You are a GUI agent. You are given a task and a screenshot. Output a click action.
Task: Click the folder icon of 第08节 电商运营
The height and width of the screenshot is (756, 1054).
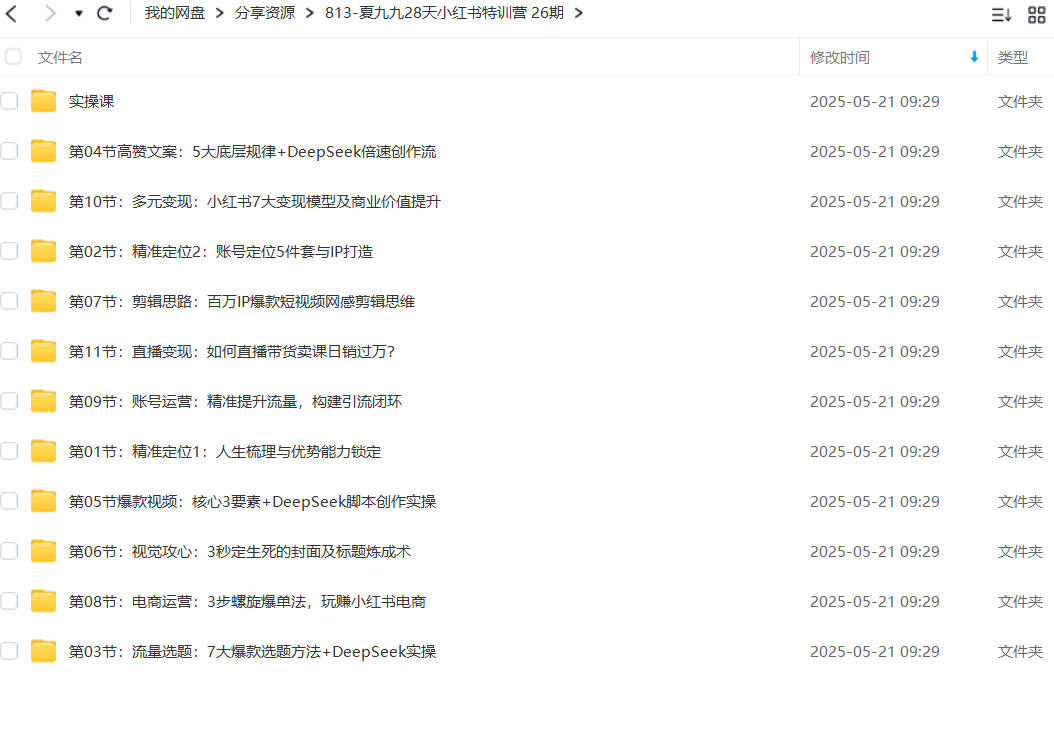pyautogui.click(x=44, y=601)
